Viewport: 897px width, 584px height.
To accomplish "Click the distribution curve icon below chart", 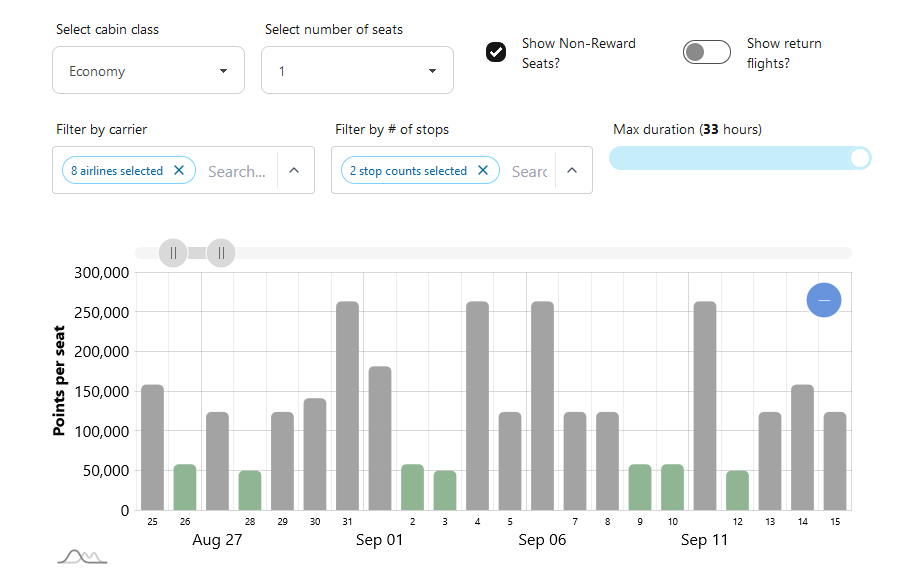I will tap(83, 556).
